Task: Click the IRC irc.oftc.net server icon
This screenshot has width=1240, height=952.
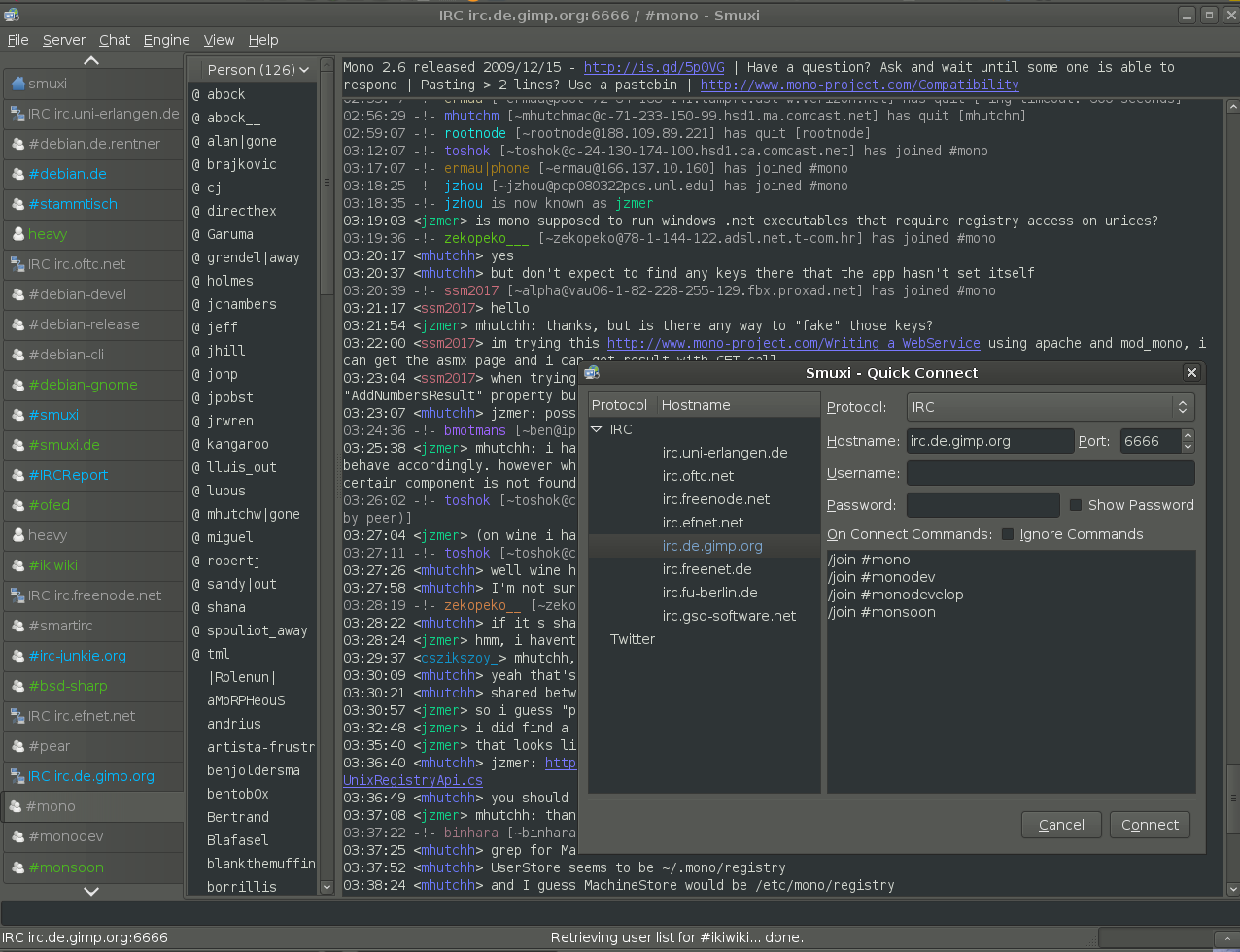Action: (17, 264)
